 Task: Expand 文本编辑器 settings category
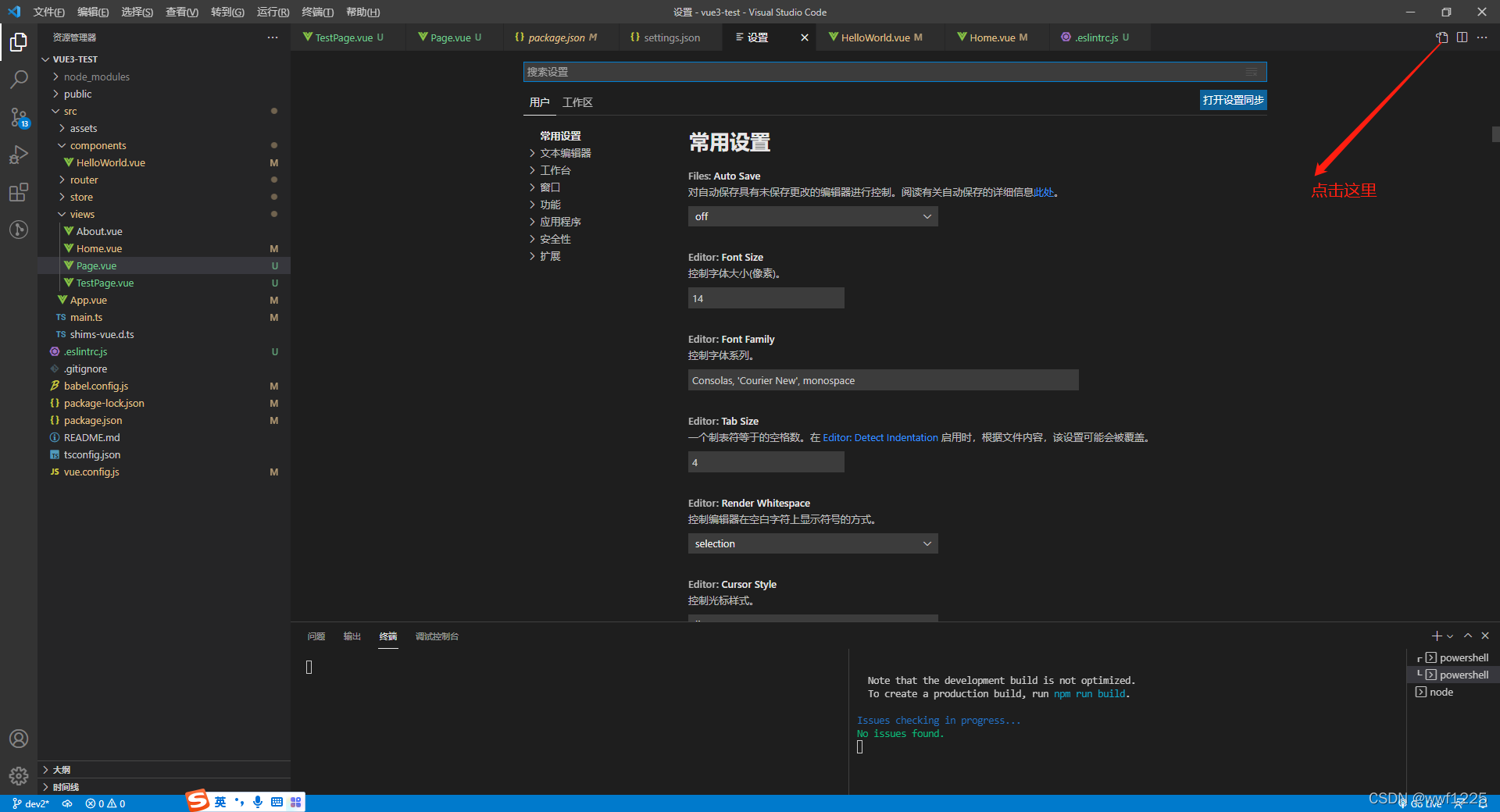(x=560, y=153)
